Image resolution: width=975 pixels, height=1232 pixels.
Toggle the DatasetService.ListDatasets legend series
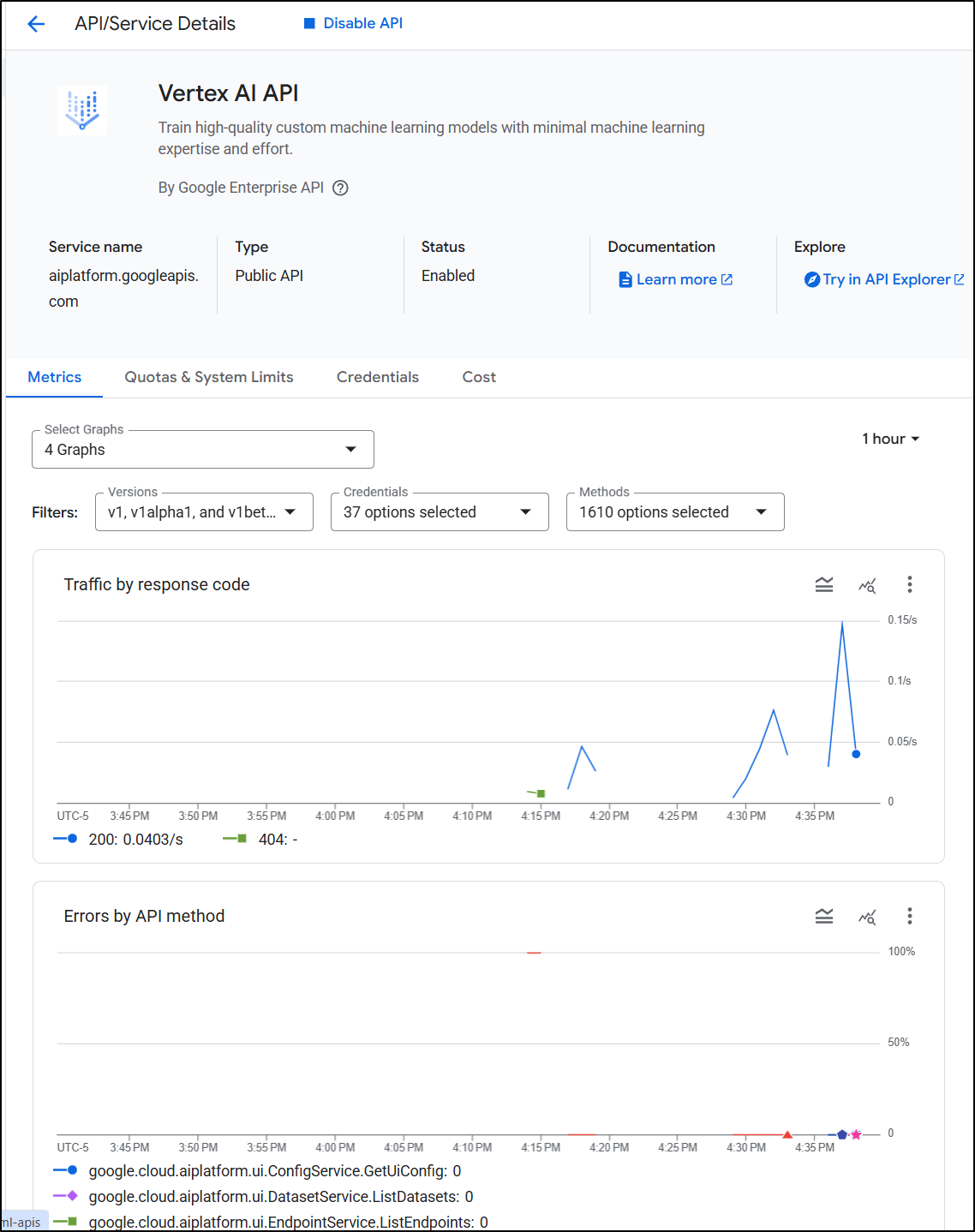263,1197
